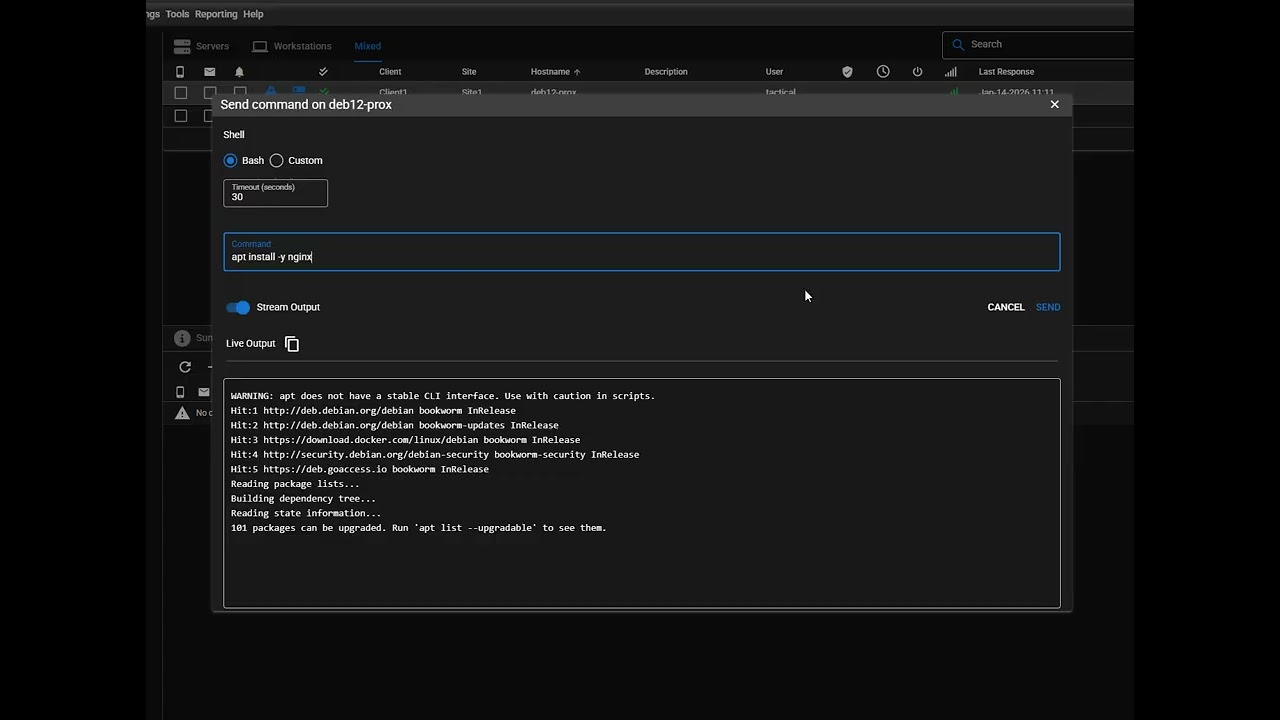Click the clock pending actions header icon
This screenshot has height=720, width=1280.
(883, 72)
